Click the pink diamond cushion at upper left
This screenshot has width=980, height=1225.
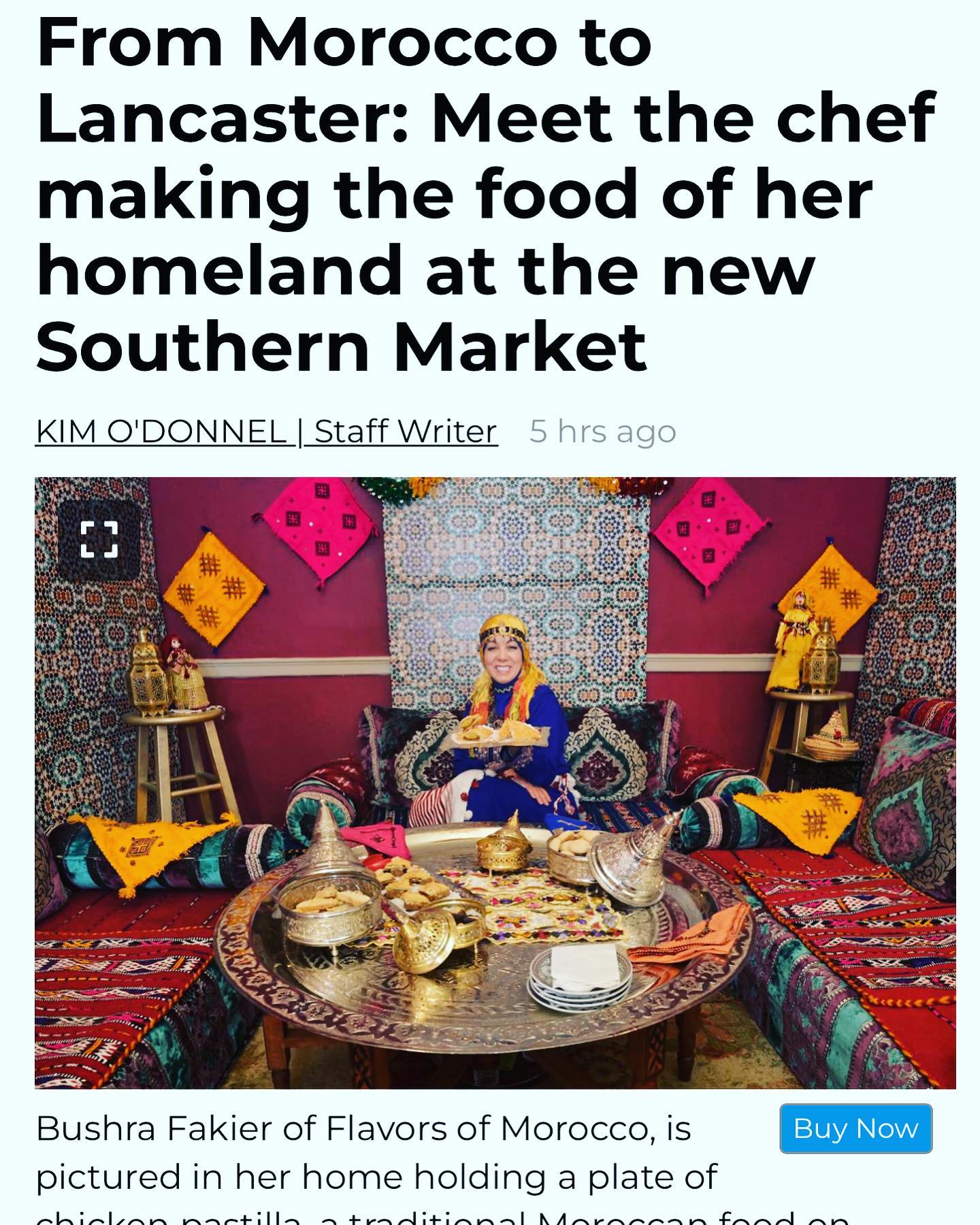tap(318, 529)
